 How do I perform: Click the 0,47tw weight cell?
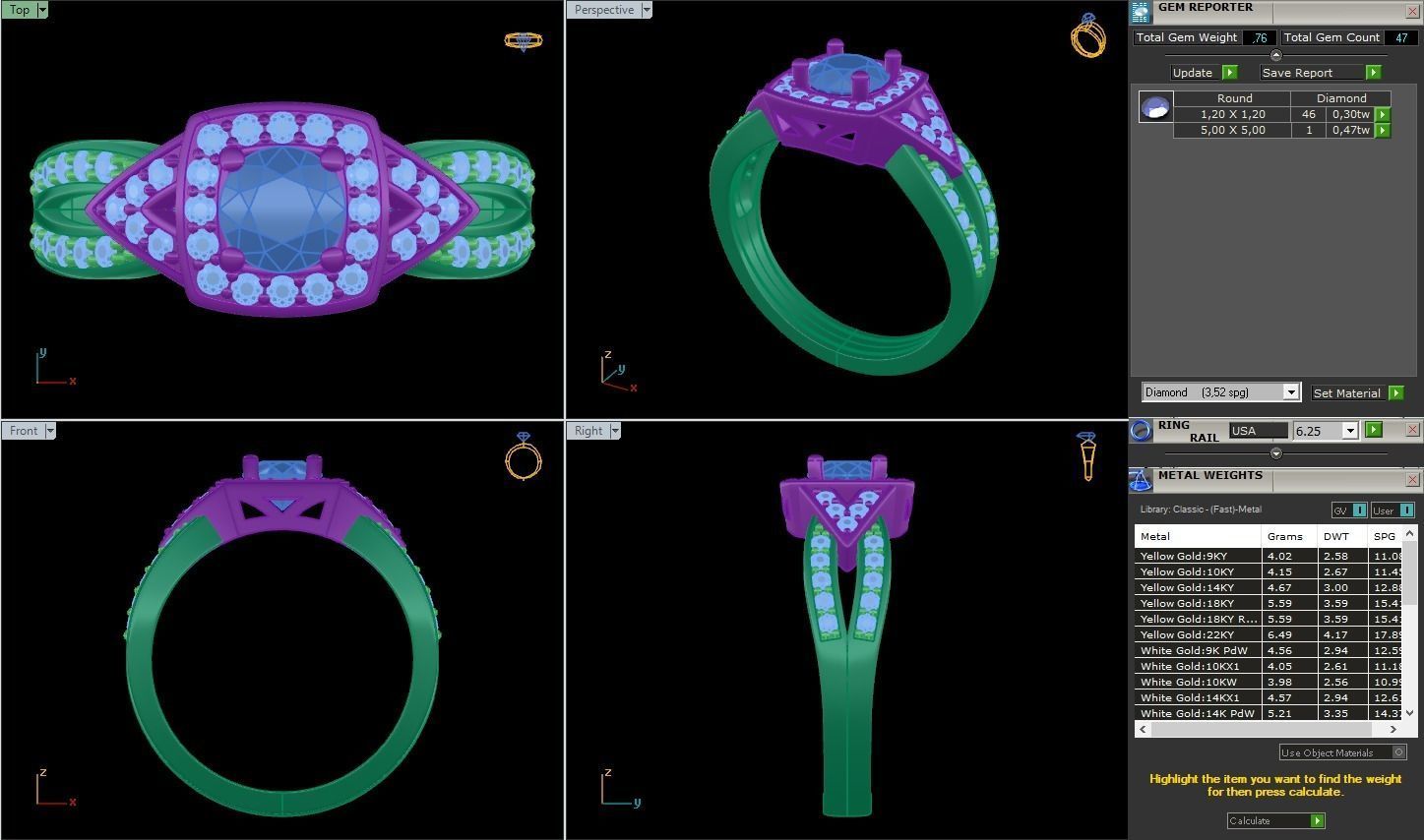tap(1351, 130)
